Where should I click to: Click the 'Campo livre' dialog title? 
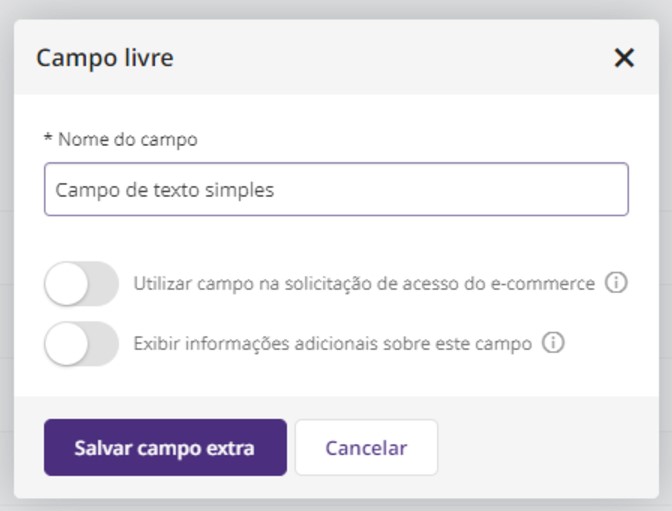click(x=105, y=58)
